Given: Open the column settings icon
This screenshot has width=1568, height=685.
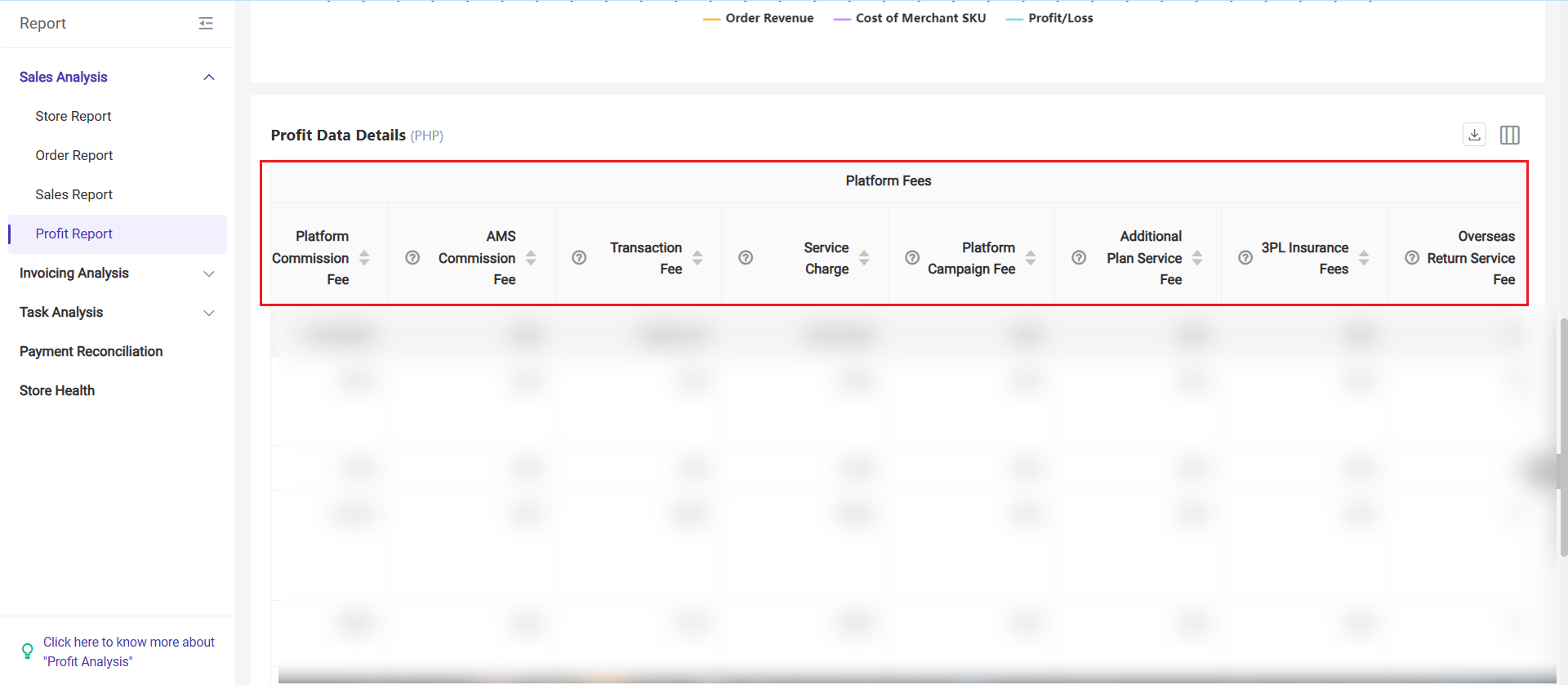Looking at the screenshot, I should 1509,135.
